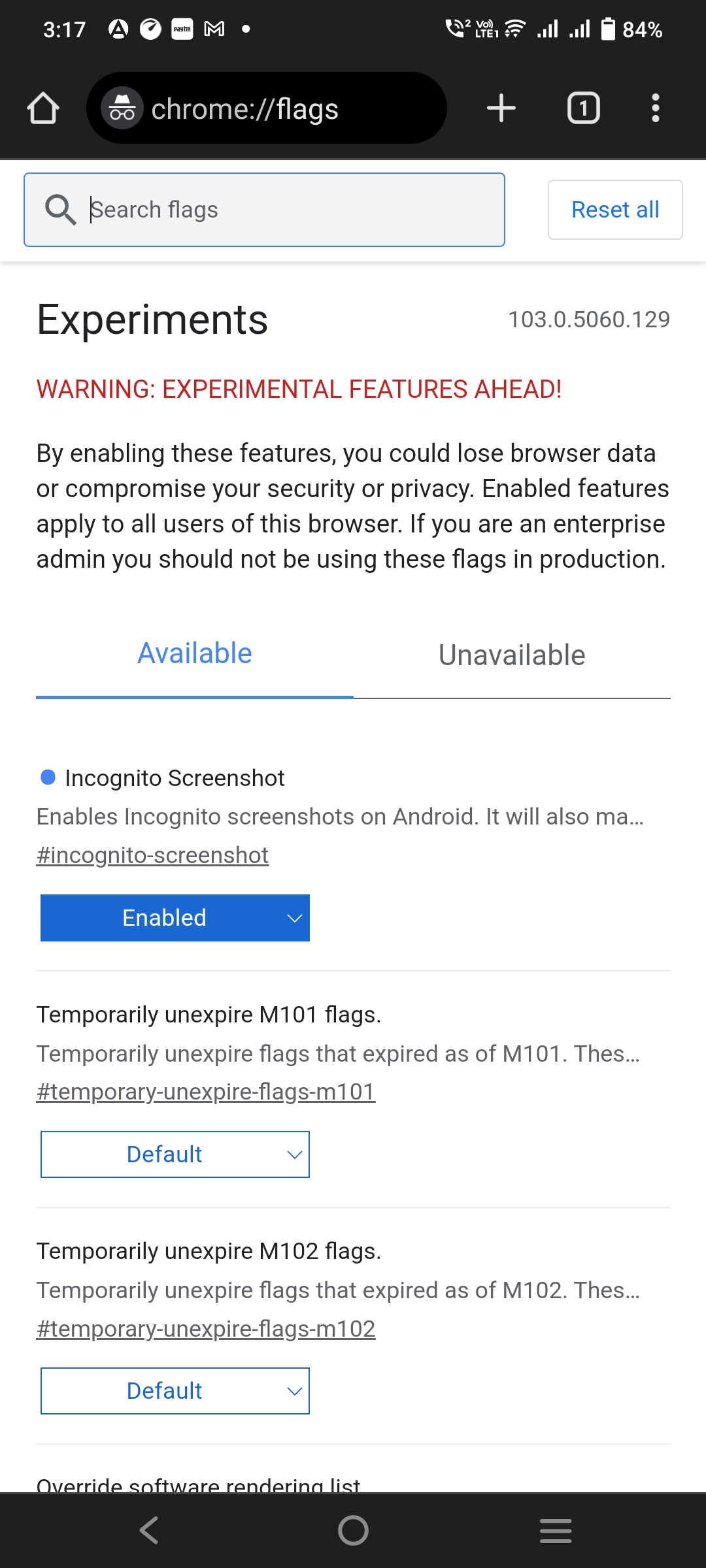Viewport: 706px width, 1568px height.
Task: Focus the Search flags input field
Action: [294, 210]
